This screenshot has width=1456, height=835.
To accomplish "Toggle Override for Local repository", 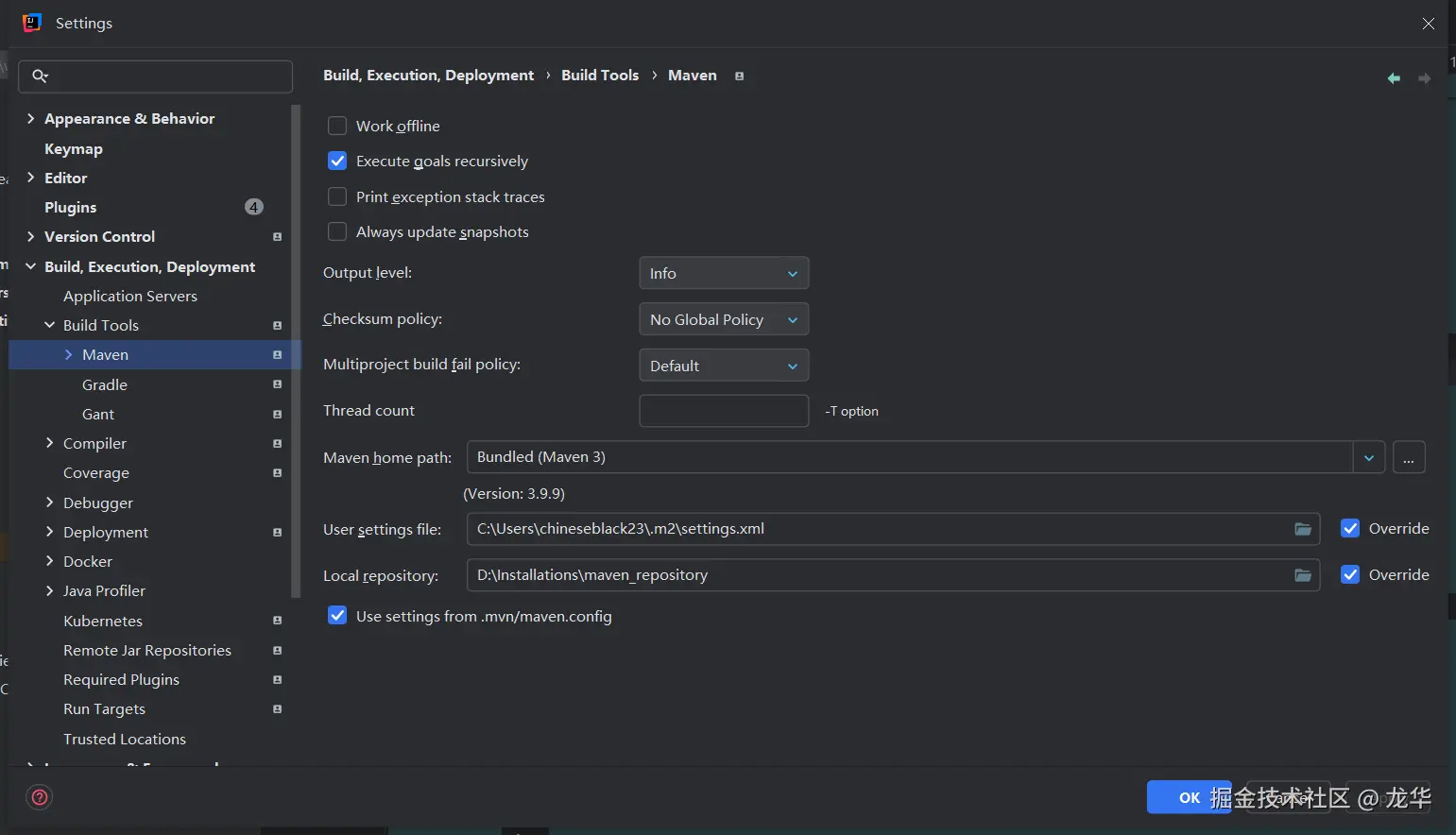I will [1350, 574].
